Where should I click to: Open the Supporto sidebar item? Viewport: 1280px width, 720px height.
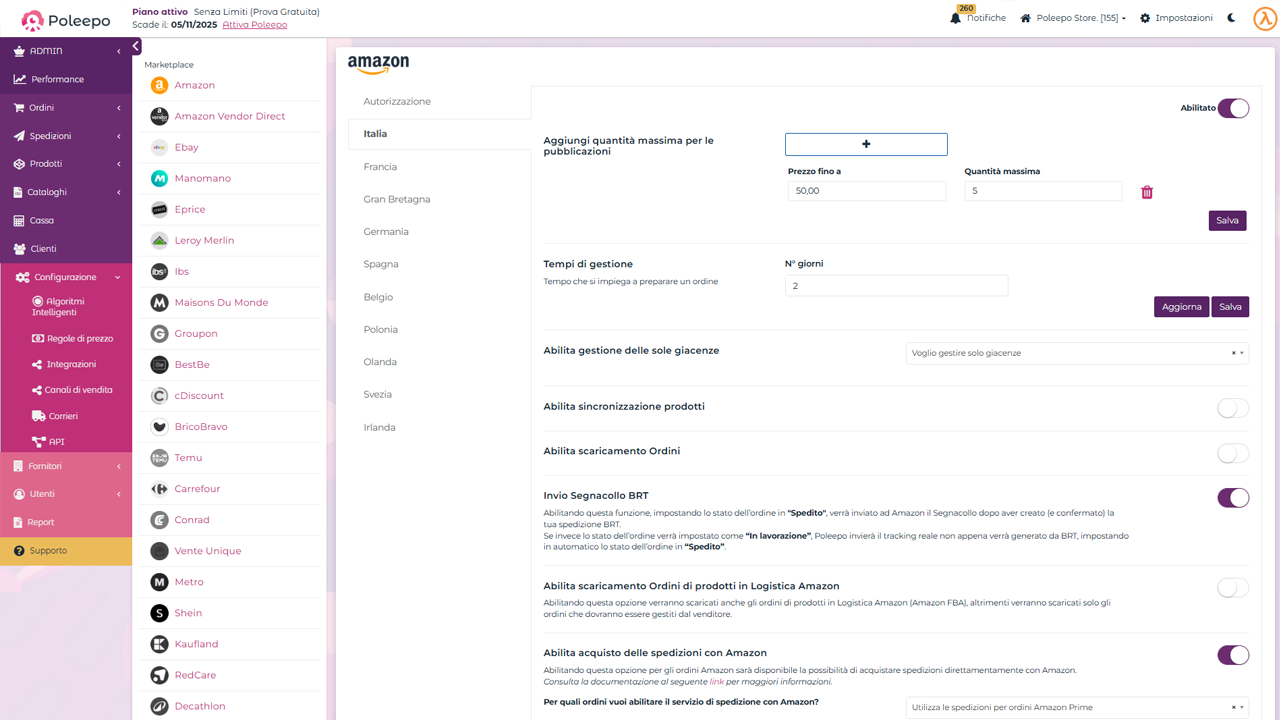point(66,551)
